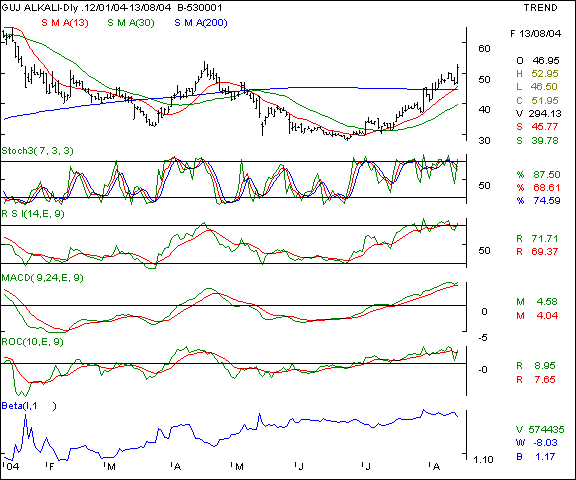576x480 pixels.
Task: Select the 'MACD( 9,24,E, 9)' indicator label
Action: click(x=43, y=278)
